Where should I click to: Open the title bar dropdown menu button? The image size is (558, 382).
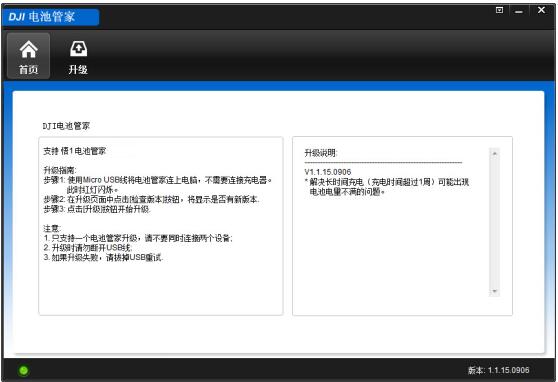coord(500,10)
